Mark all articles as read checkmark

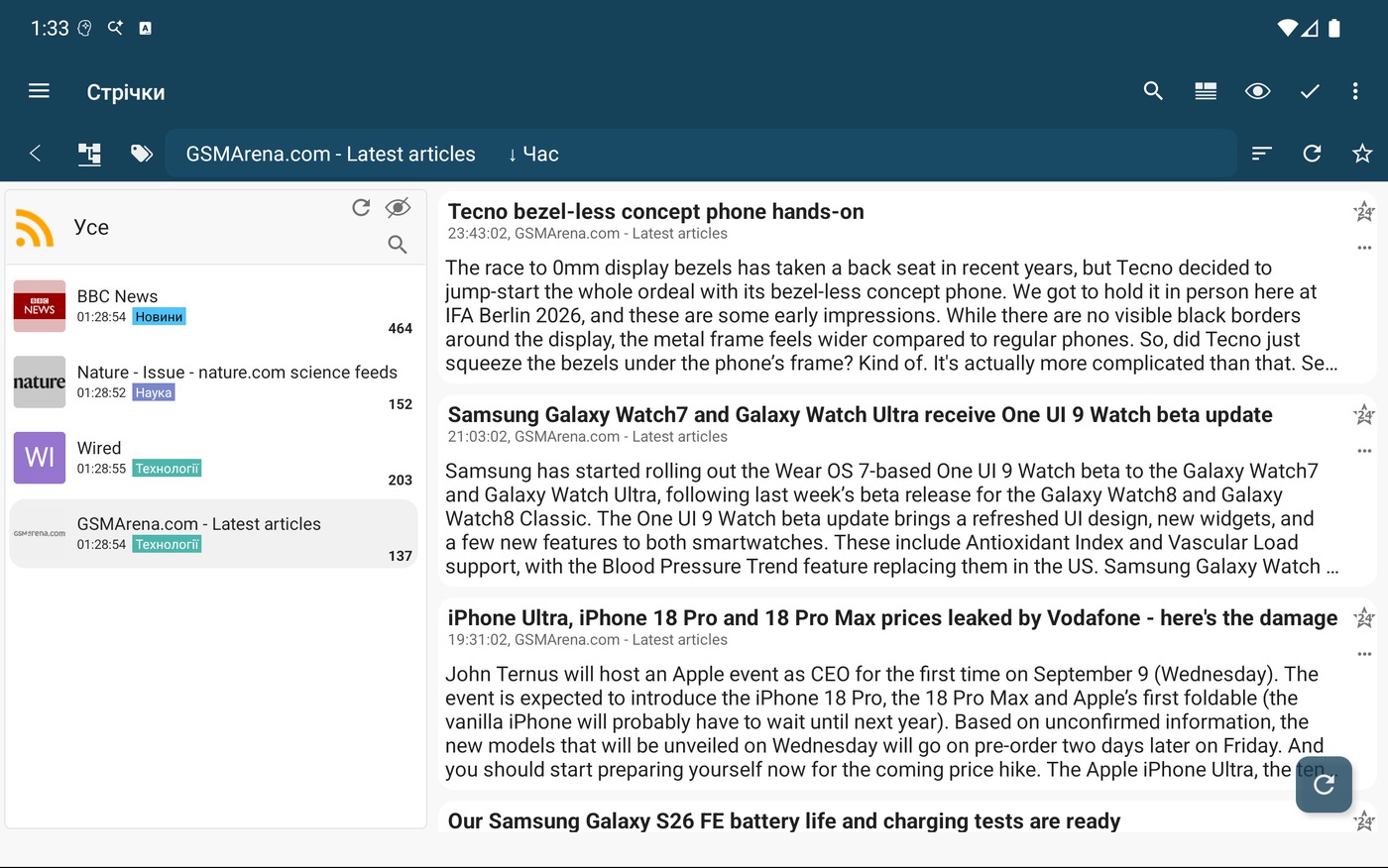click(1310, 91)
